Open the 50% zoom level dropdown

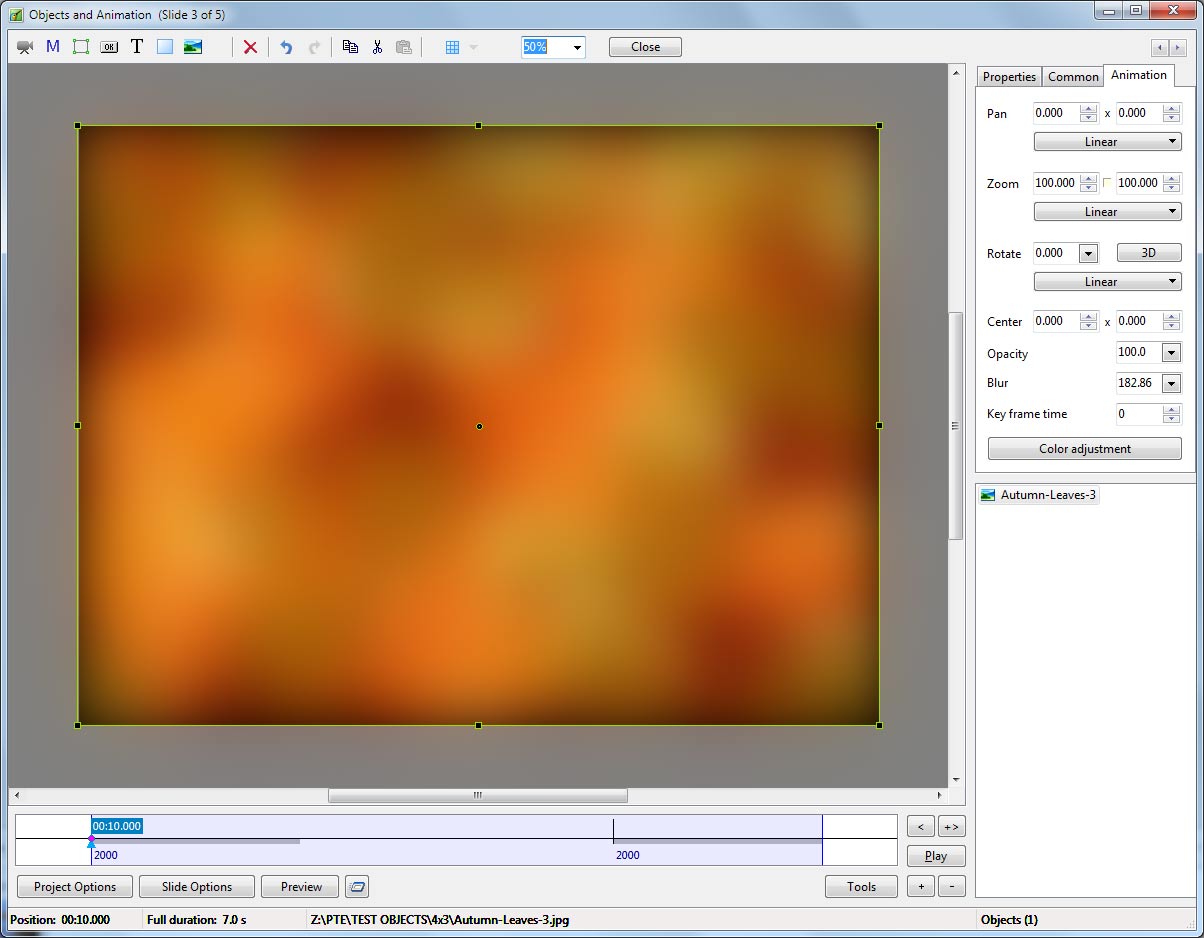[x=577, y=47]
